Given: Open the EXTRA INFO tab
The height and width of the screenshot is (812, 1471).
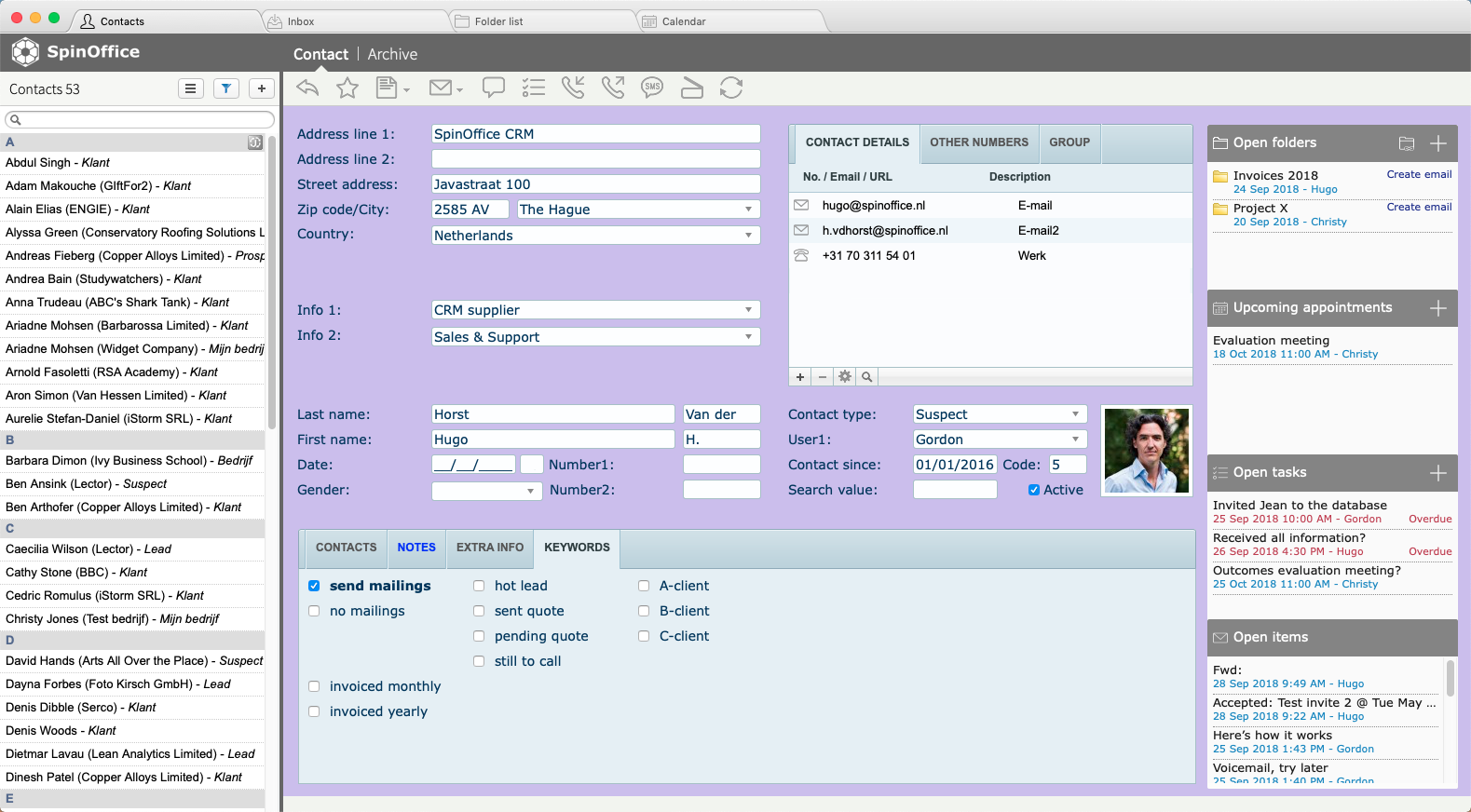Looking at the screenshot, I should [490, 548].
